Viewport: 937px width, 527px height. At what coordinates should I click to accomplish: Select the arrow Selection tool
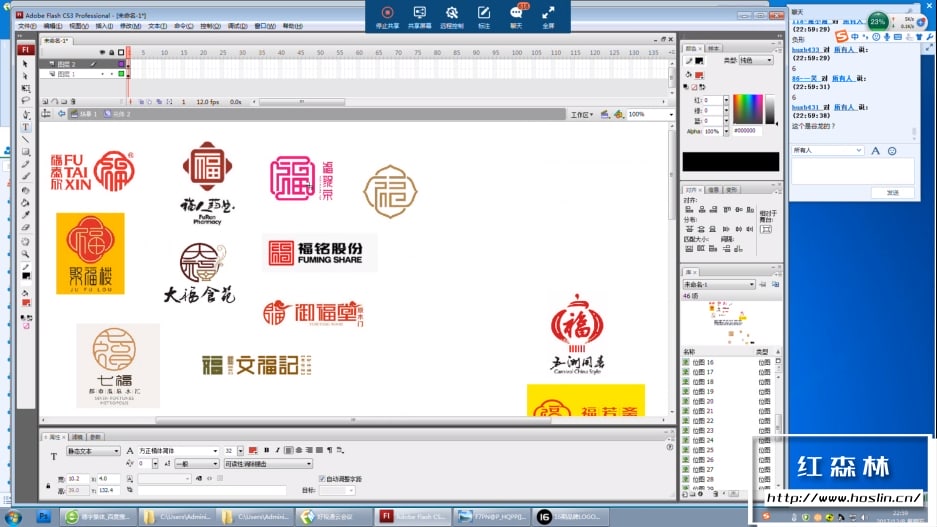tap(26, 63)
